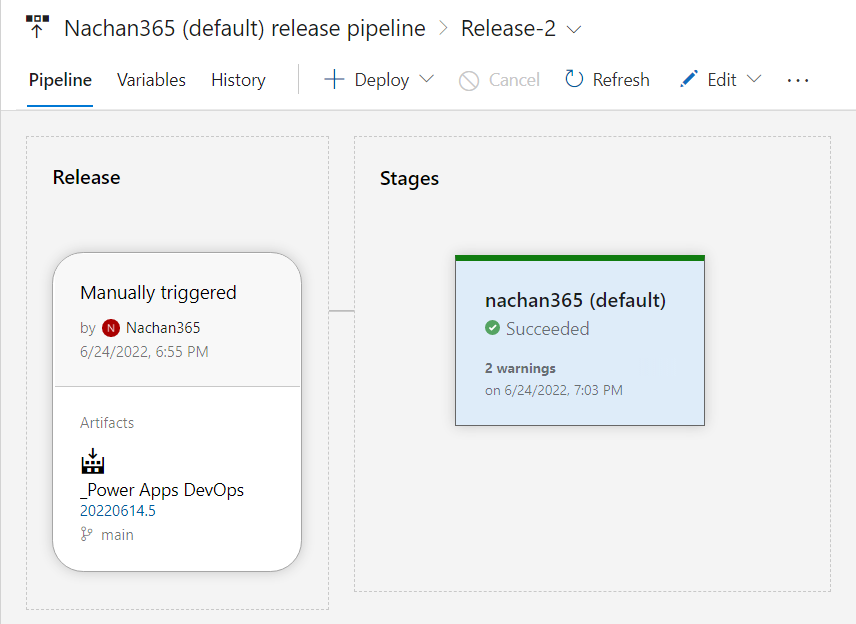
Task: Open the _Power Apps DevOps artifact
Action: [x=162, y=490]
